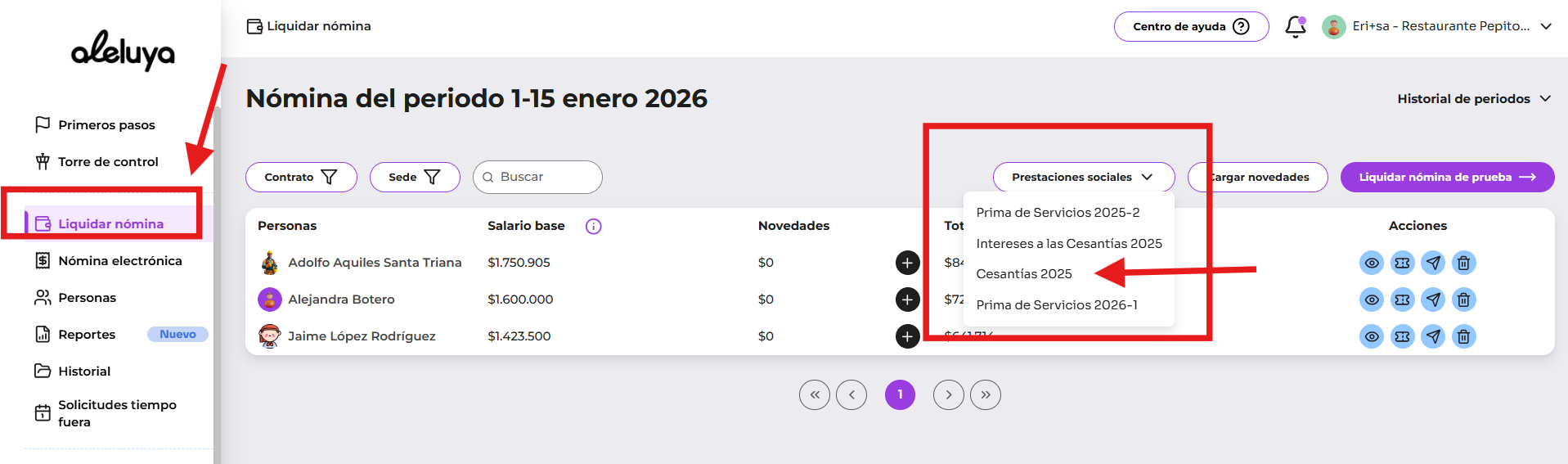1568x464 pixels.
Task: Open the Contrato filter
Action: click(301, 177)
